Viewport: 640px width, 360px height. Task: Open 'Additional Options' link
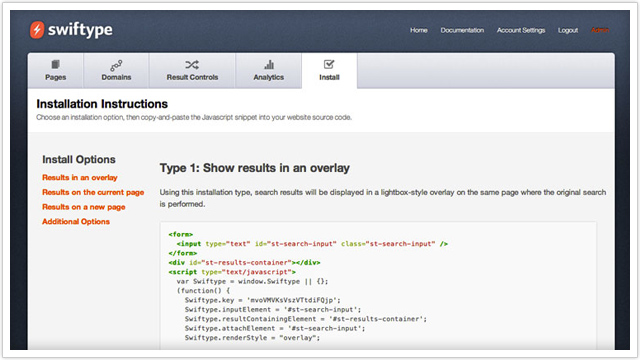[76, 222]
